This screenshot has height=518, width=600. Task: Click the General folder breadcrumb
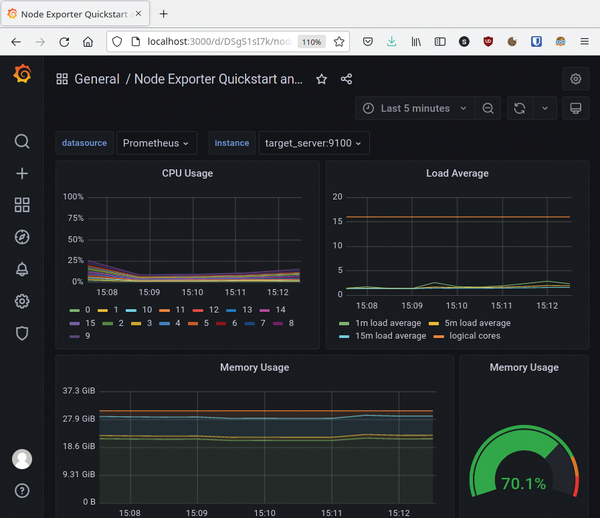pos(97,79)
